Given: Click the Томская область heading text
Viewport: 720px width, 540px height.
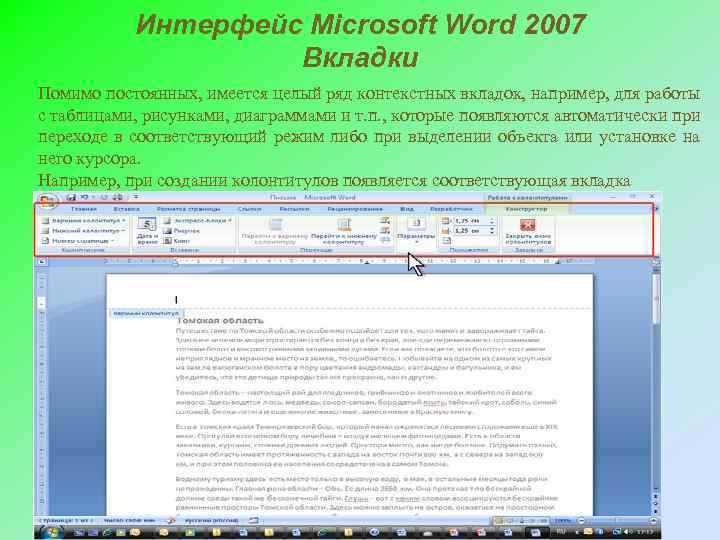Looking at the screenshot, I should click(x=220, y=321).
